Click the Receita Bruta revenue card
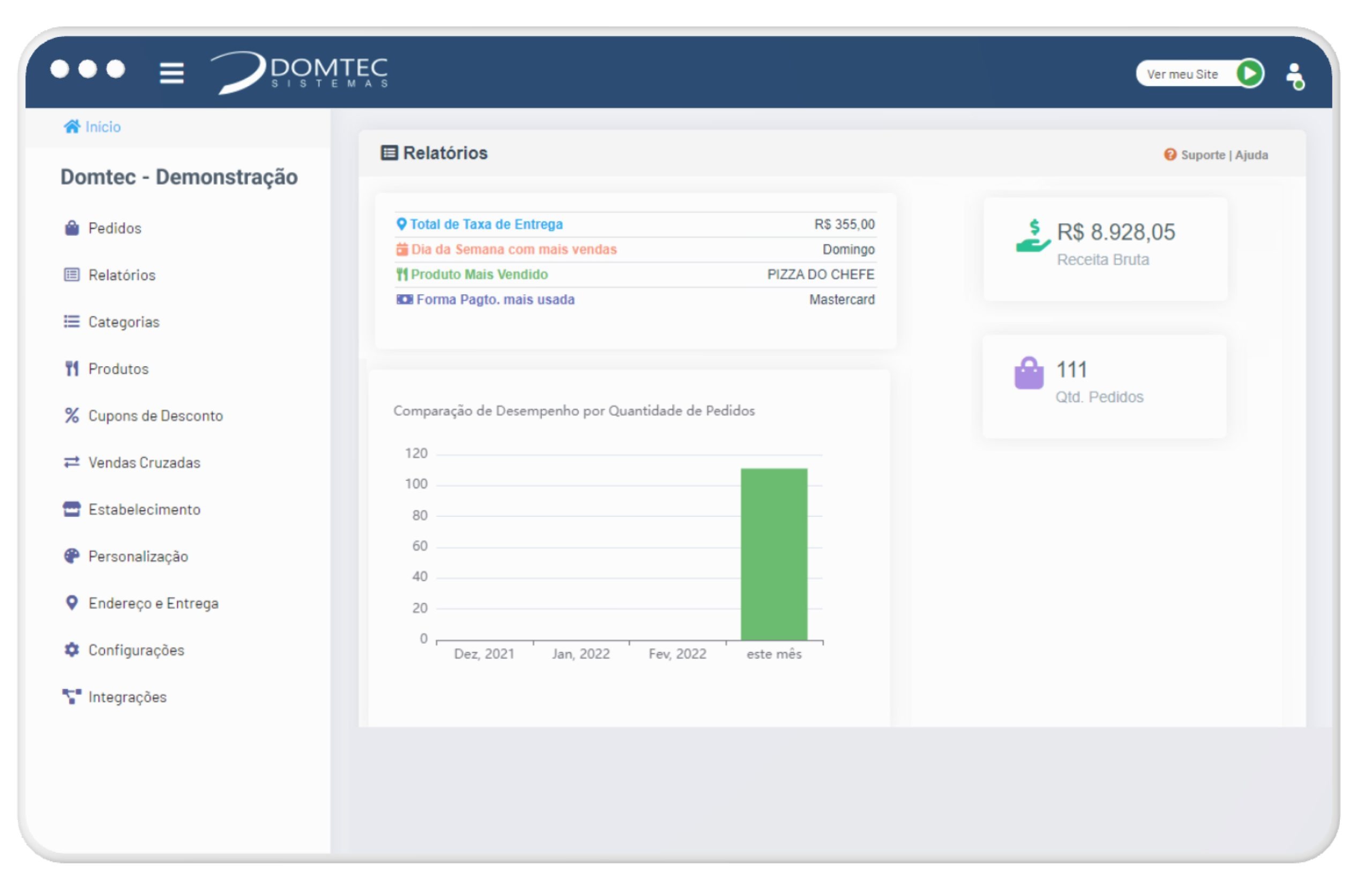1372x884 pixels. point(1105,248)
